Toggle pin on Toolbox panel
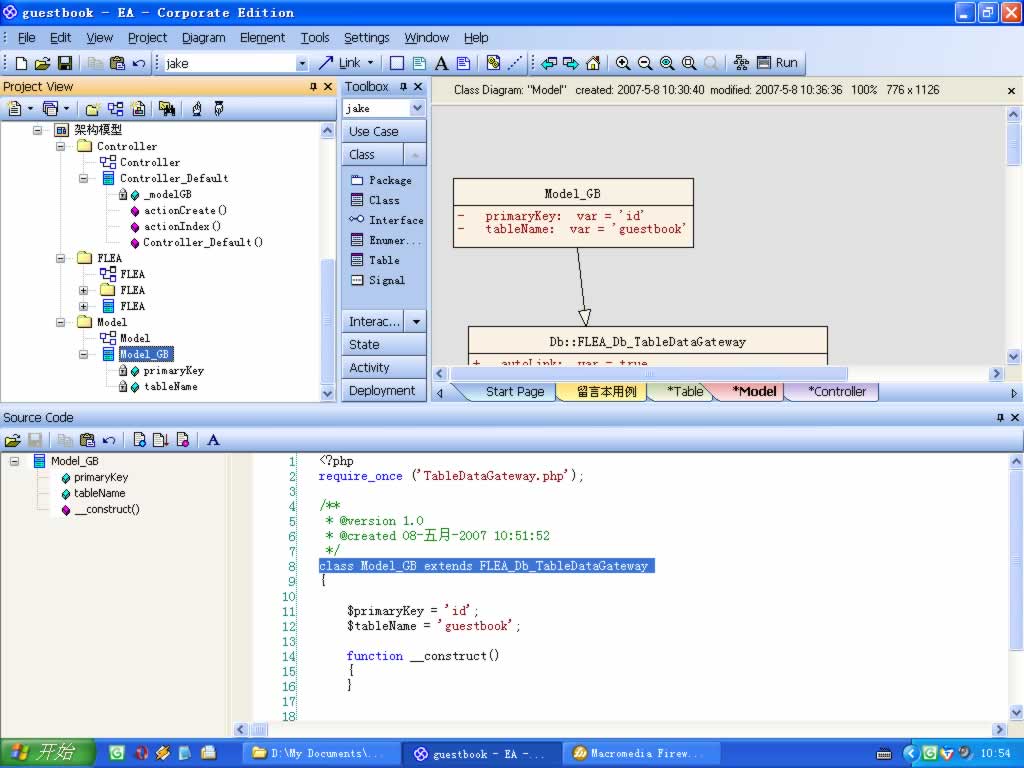This screenshot has width=1024, height=768. click(x=404, y=87)
